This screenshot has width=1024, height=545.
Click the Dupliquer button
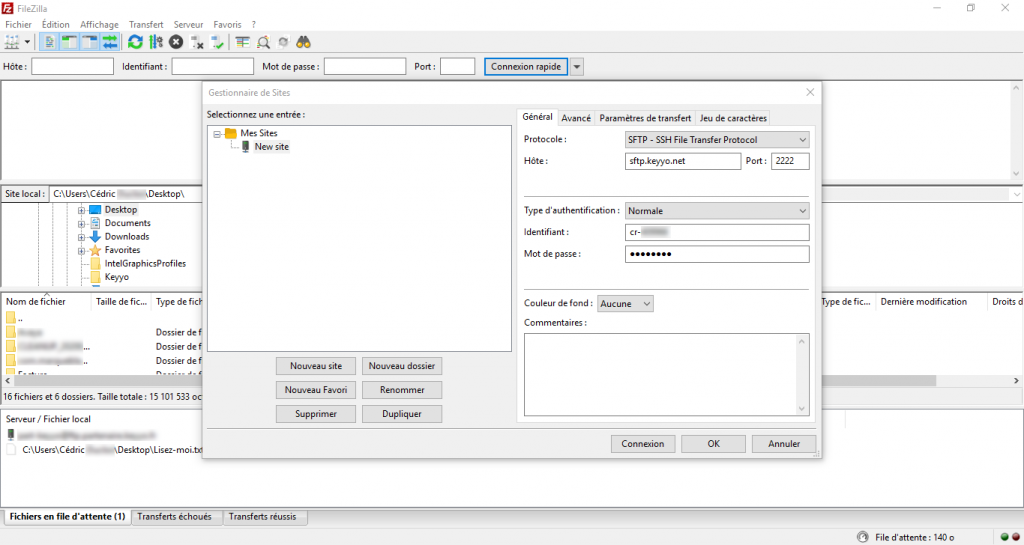[x=402, y=414]
